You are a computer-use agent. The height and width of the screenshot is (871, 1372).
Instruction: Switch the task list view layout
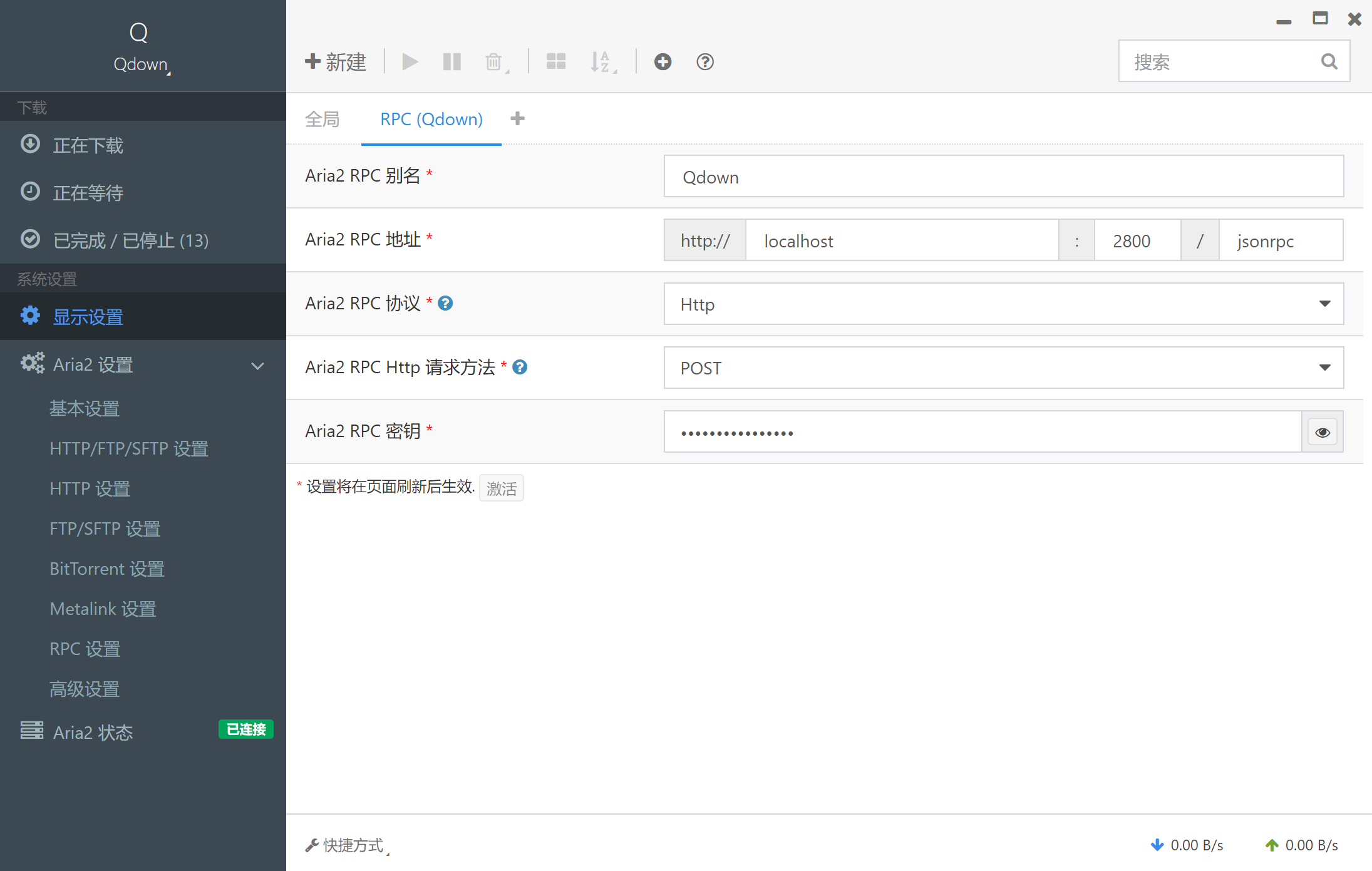555,61
